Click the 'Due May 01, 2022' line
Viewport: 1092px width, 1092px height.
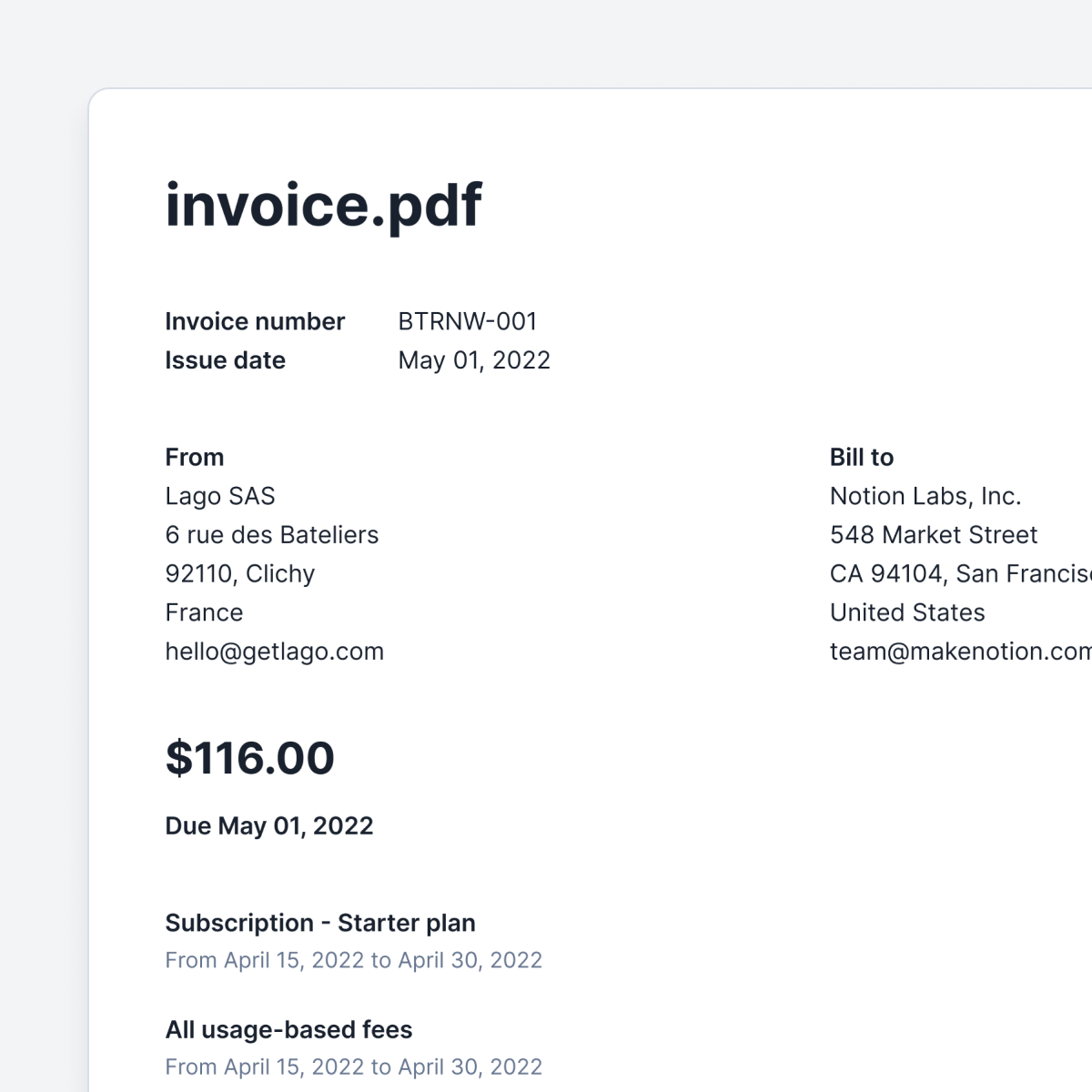click(269, 826)
